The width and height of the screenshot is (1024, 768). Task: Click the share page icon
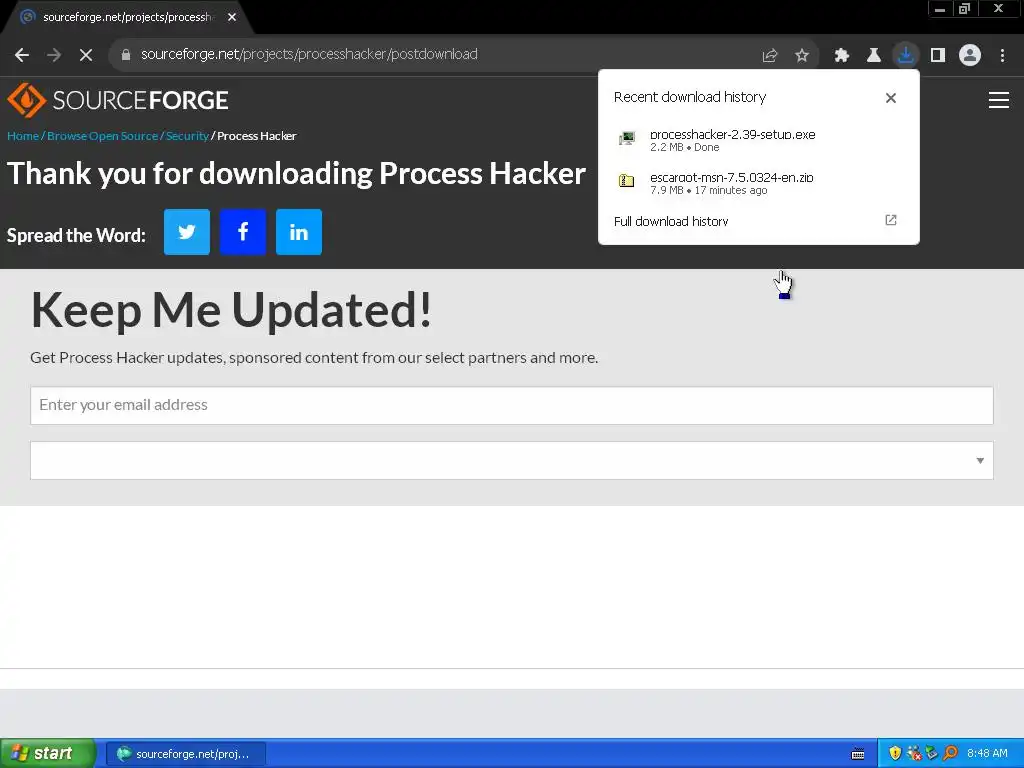click(x=770, y=56)
